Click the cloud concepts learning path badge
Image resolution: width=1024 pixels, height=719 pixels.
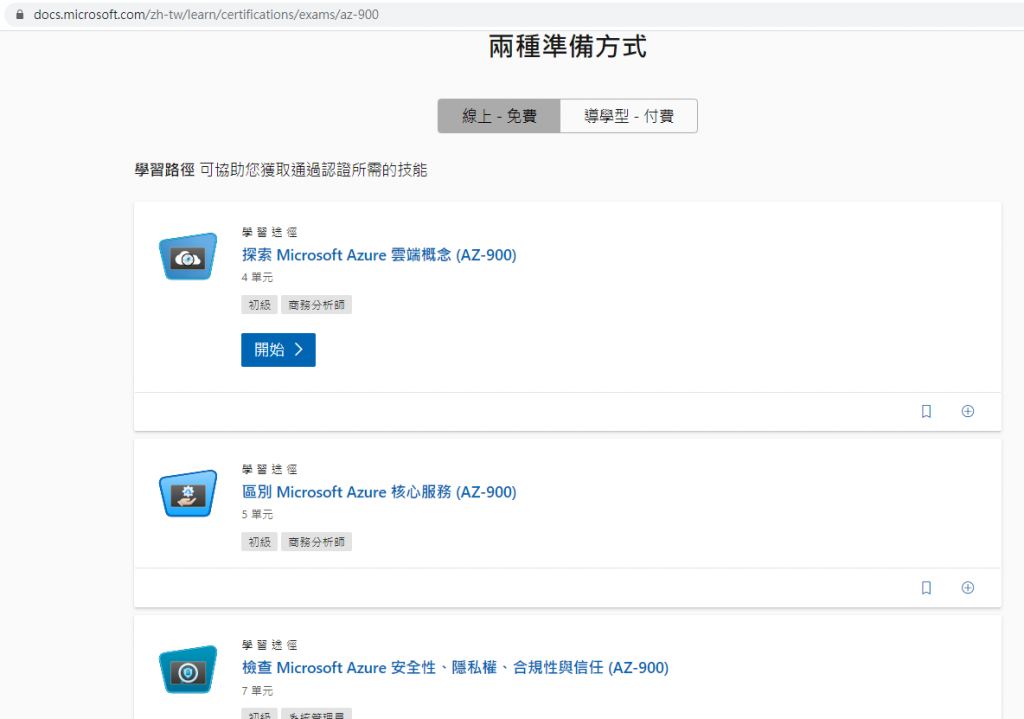point(188,257)
